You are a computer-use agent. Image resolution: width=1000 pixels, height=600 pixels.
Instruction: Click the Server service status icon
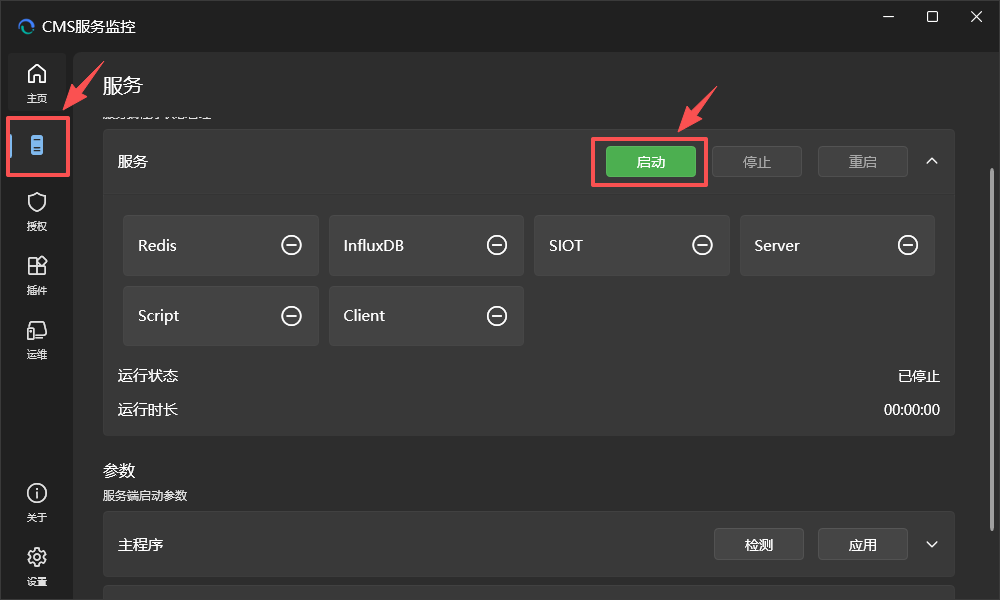point(908,245)
